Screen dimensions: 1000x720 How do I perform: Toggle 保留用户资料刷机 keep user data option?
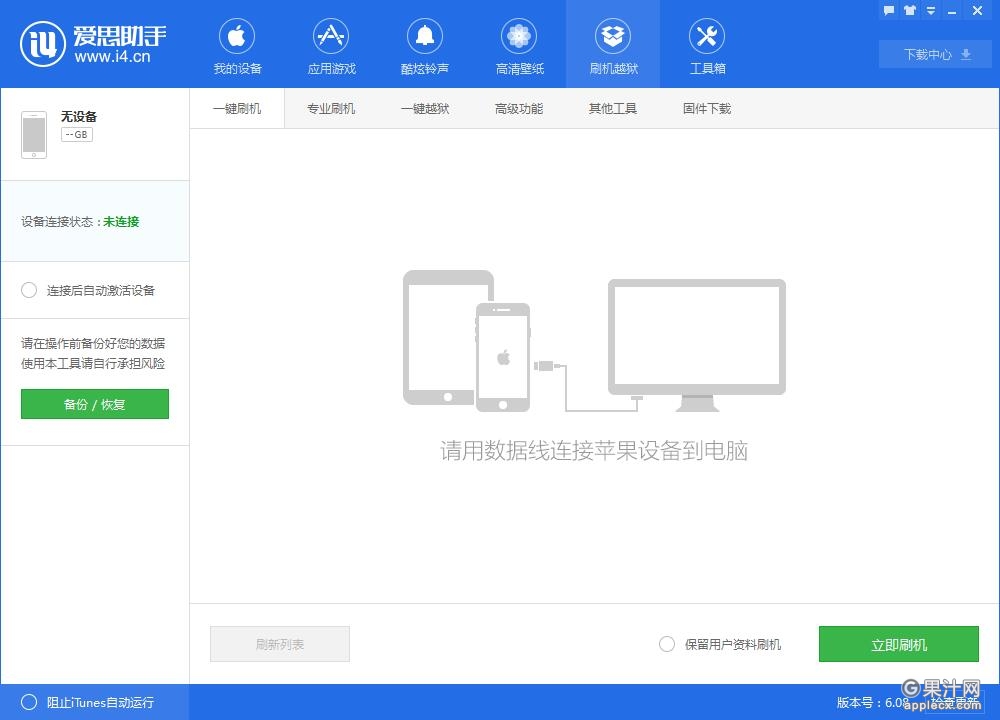point(667,644)
